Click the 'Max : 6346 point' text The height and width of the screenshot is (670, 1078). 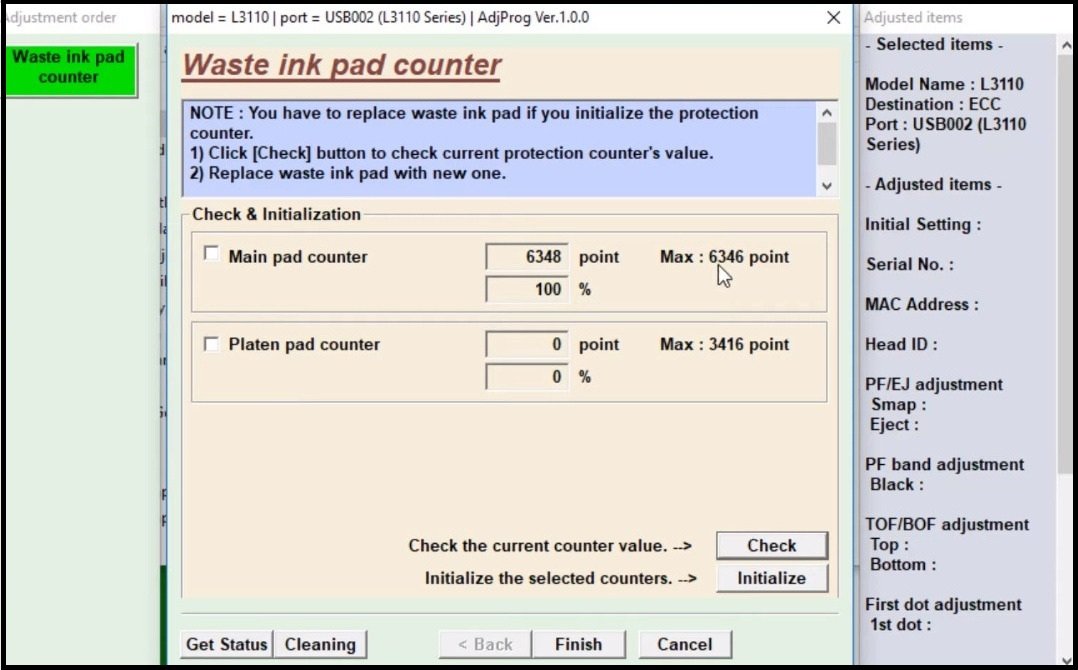(x=724, y=257)
